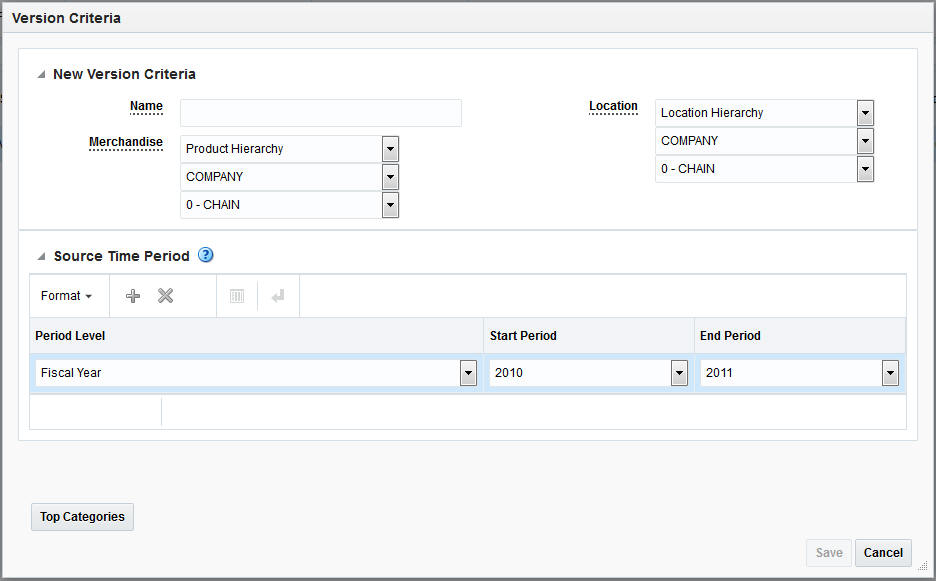
Task: Open the Location Hierarchy dropdown
Action: [x=866, y=113]
